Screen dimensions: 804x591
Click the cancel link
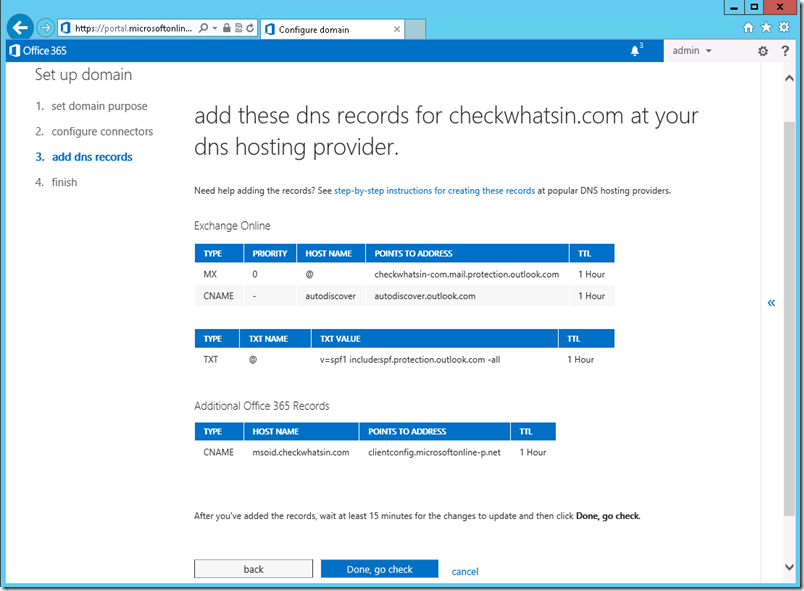(465, 572)
